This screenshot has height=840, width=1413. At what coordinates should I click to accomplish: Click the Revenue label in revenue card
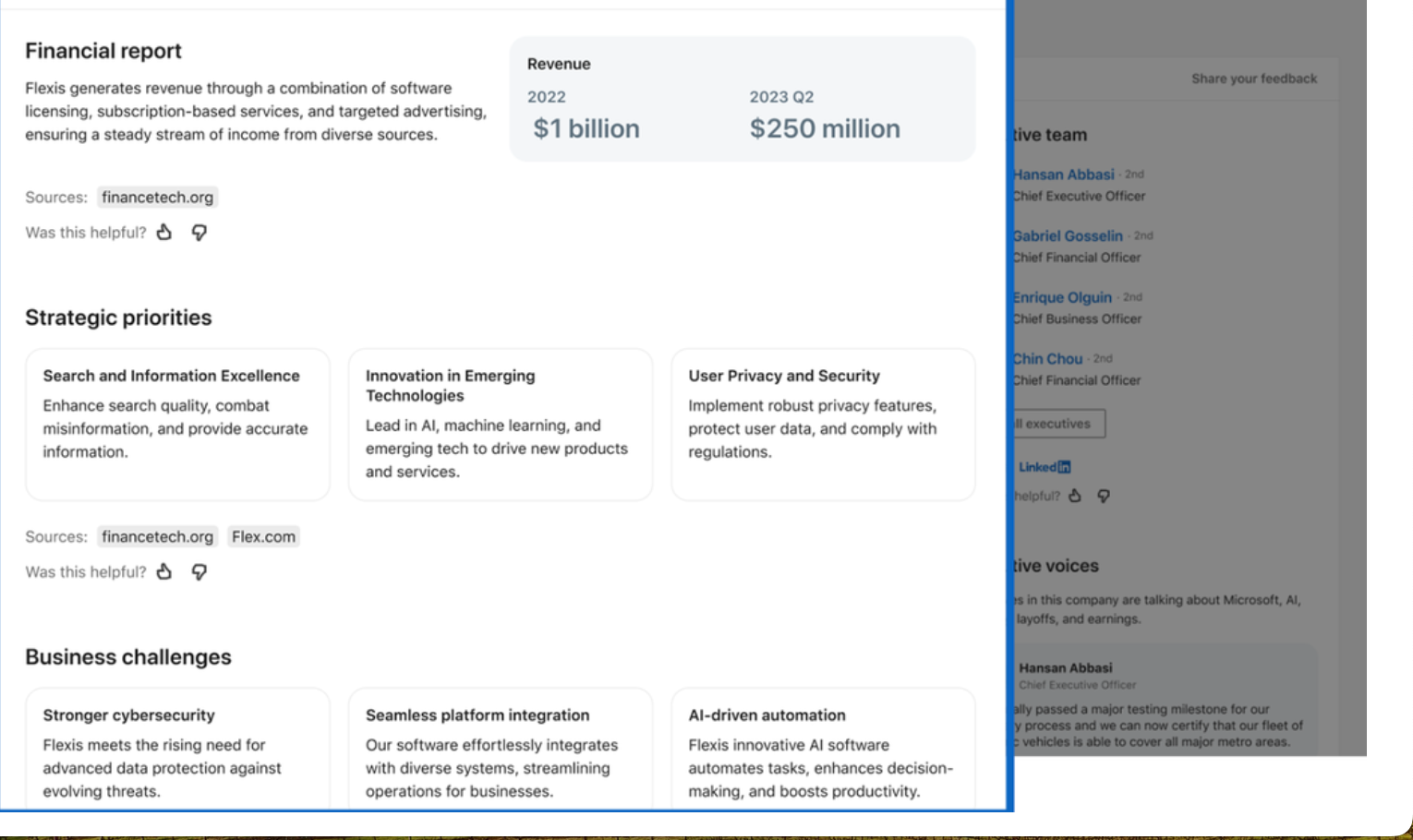coord(559,64)
